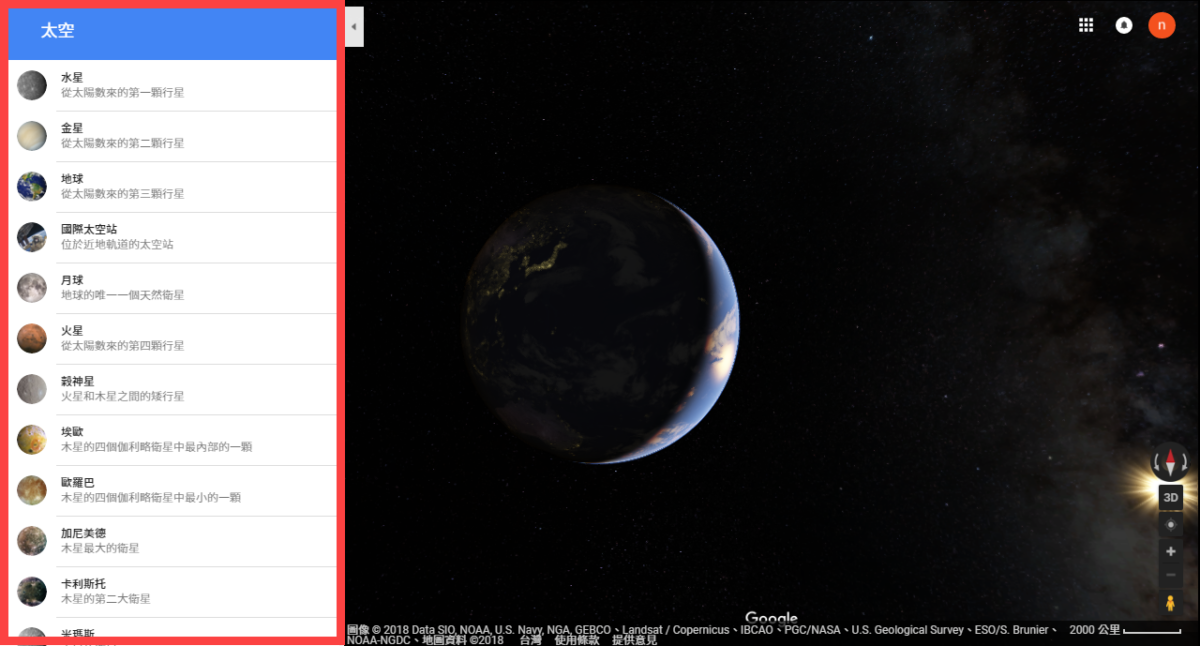Select 金星 in the space list
Screen dimensions: 1200x646
[172, 136]
